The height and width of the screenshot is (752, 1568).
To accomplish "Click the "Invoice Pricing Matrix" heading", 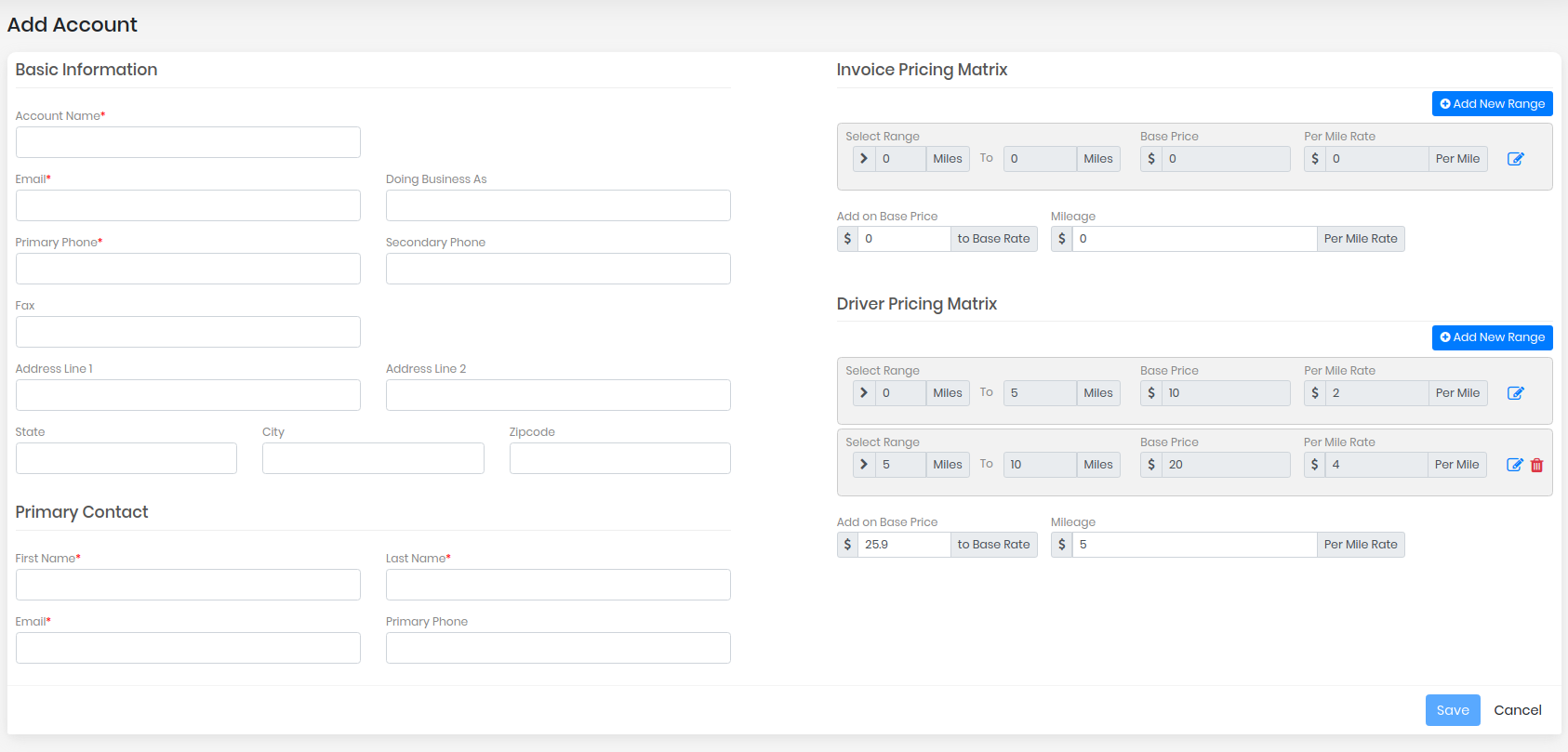I will click(922, 70).
